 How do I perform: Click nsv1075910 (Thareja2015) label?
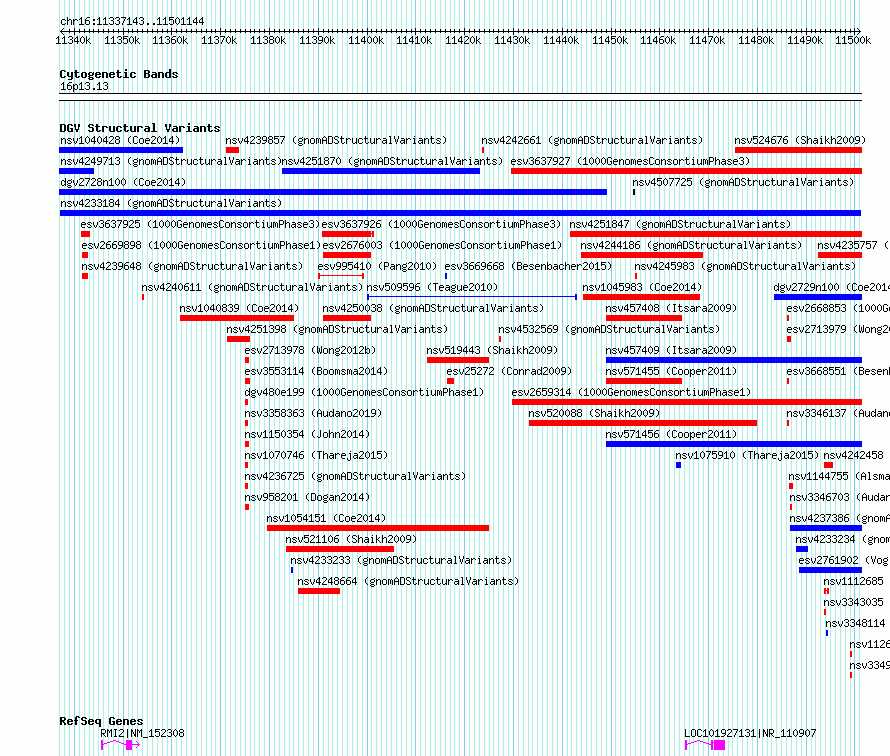[747, 455]
